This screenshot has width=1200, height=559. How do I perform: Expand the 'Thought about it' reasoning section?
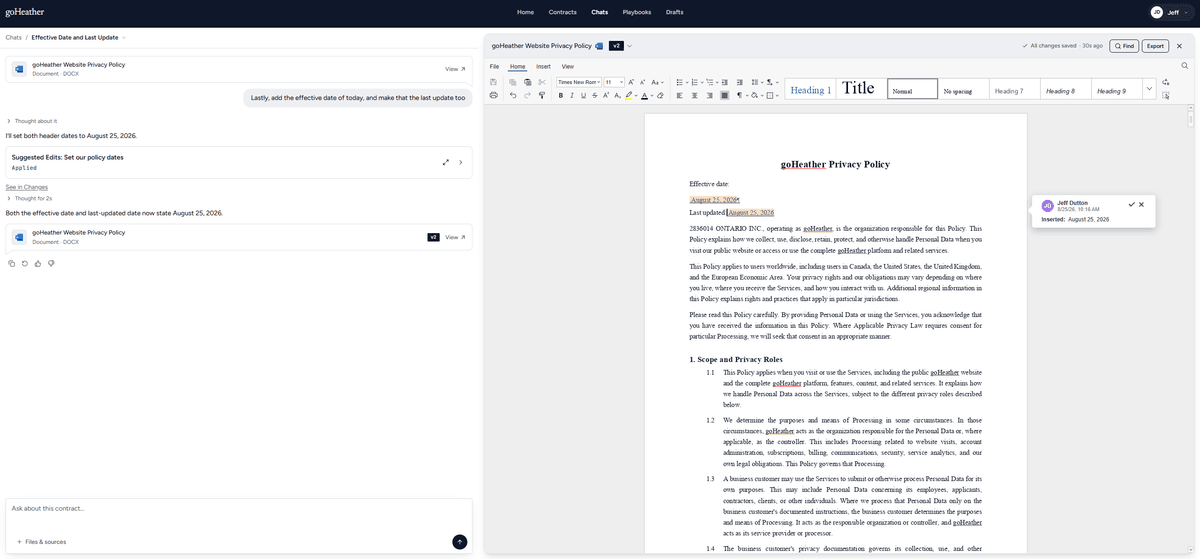[x=32, y=120]
